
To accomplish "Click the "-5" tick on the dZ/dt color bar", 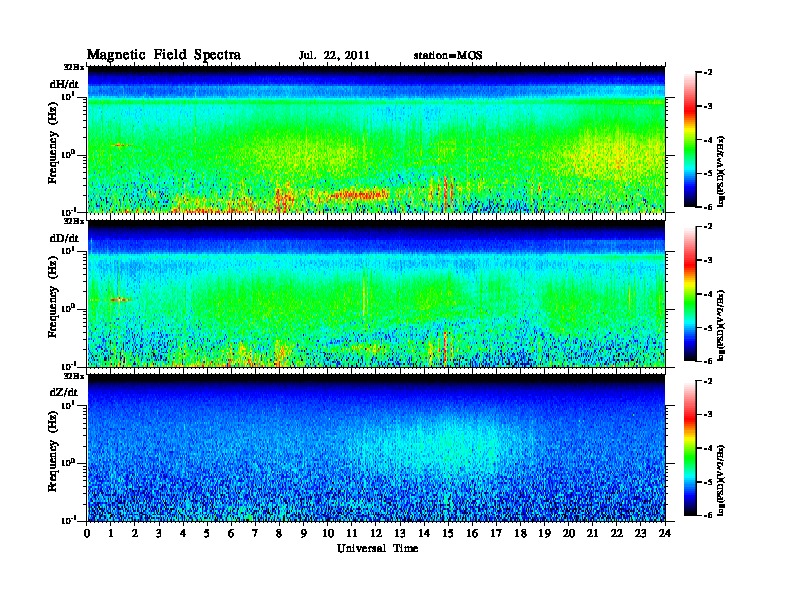I will point(707,482).
